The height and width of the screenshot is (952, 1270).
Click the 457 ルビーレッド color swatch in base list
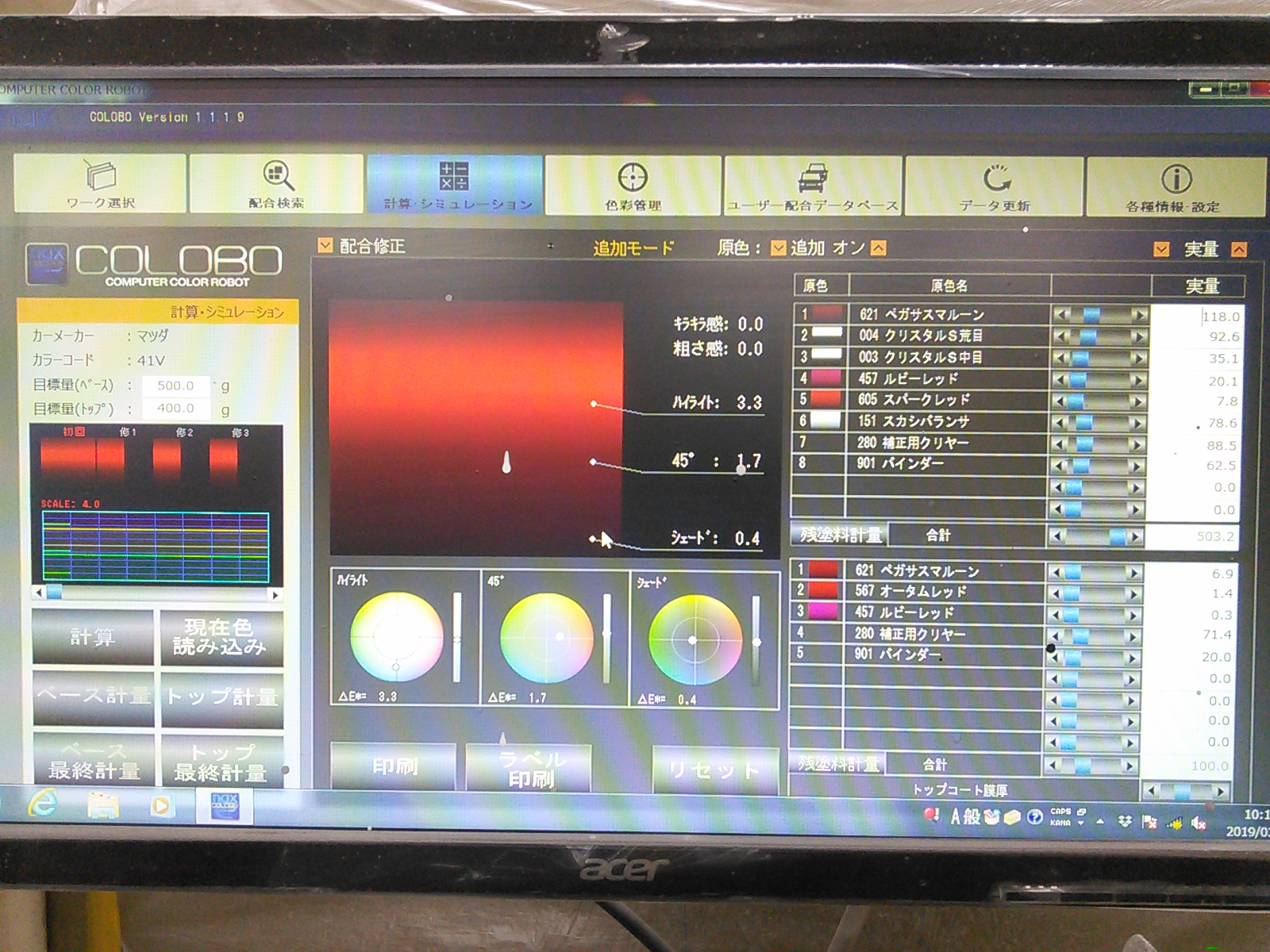[x=826, y=378]
